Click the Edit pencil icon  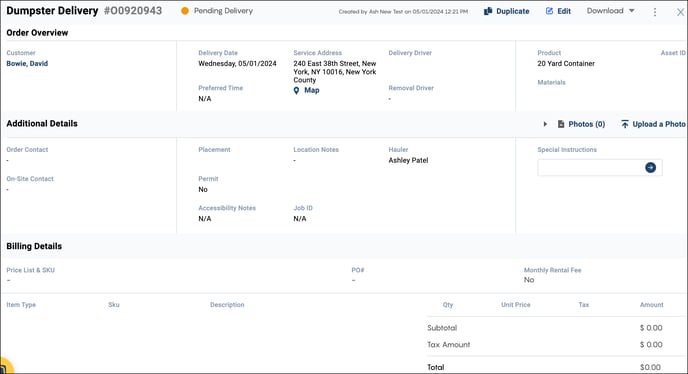(549, 11)
